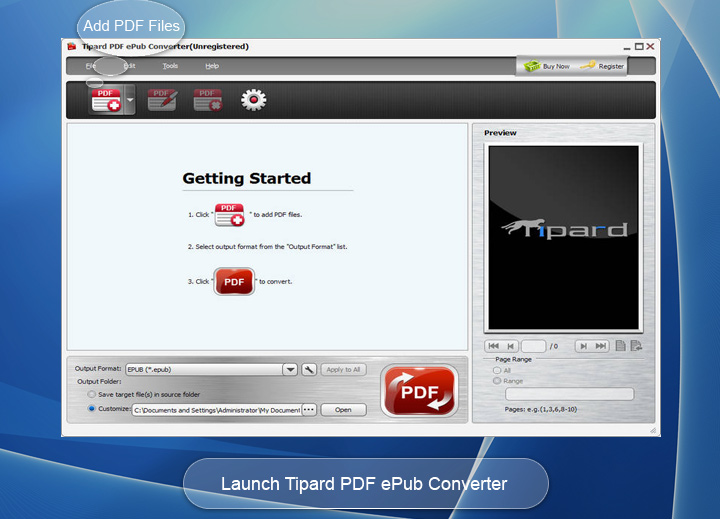Click the Tipard preview thumbnail
Viewport: 720px width, 519px height.
(563, 237)
